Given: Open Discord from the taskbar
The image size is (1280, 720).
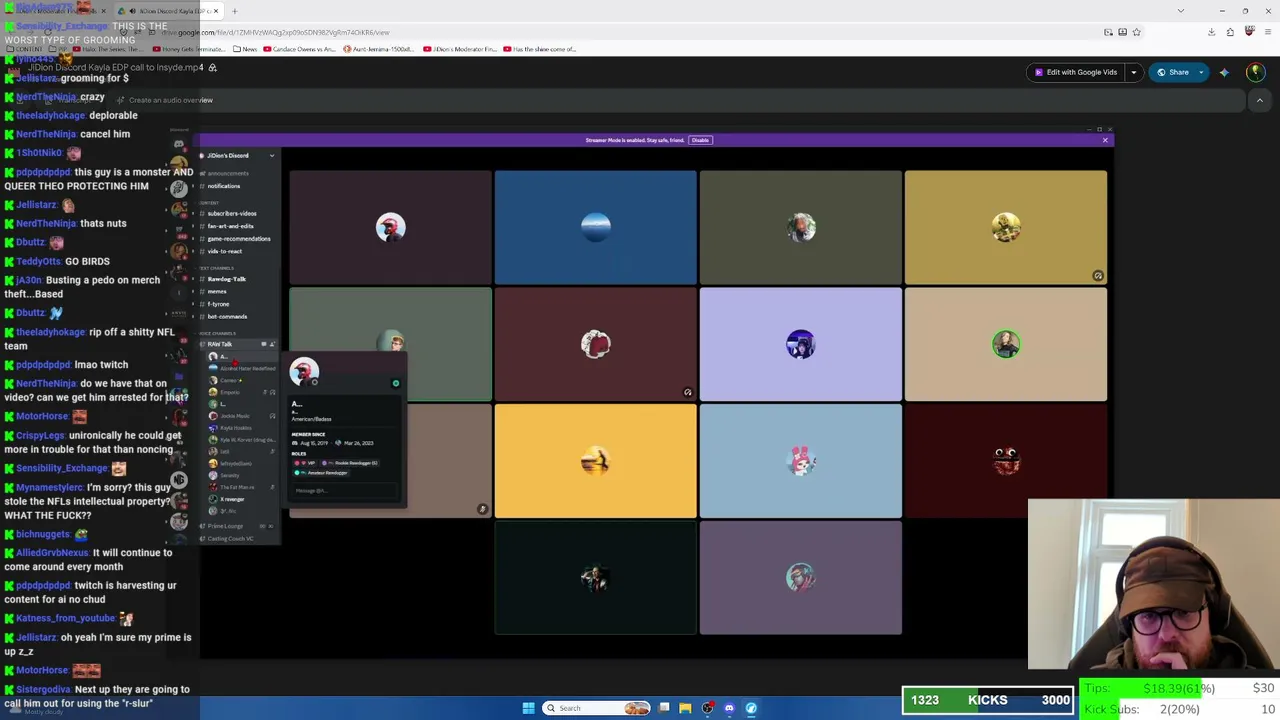Looking at the screenshot, I should point(729,708).
